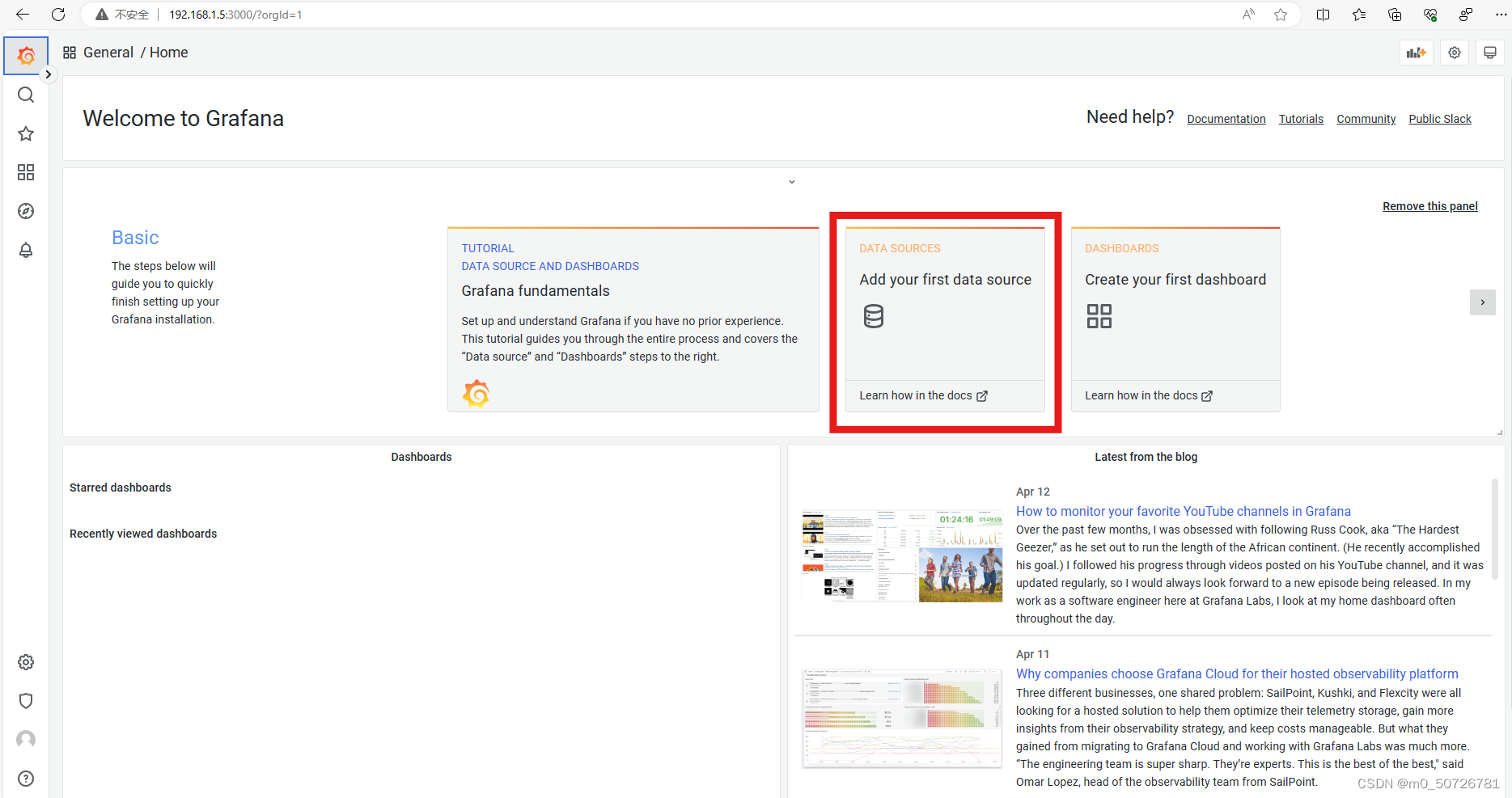The image size is (1512, 798).
Task: Click the not secure warning icon
Action: tap(102, 15)
